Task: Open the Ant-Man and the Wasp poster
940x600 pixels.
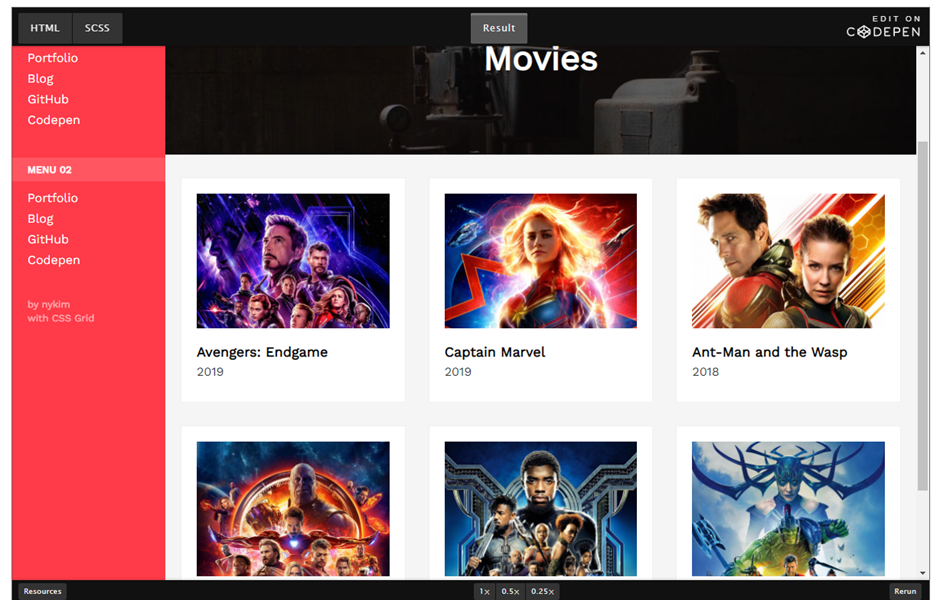Action: click(788, 261)
